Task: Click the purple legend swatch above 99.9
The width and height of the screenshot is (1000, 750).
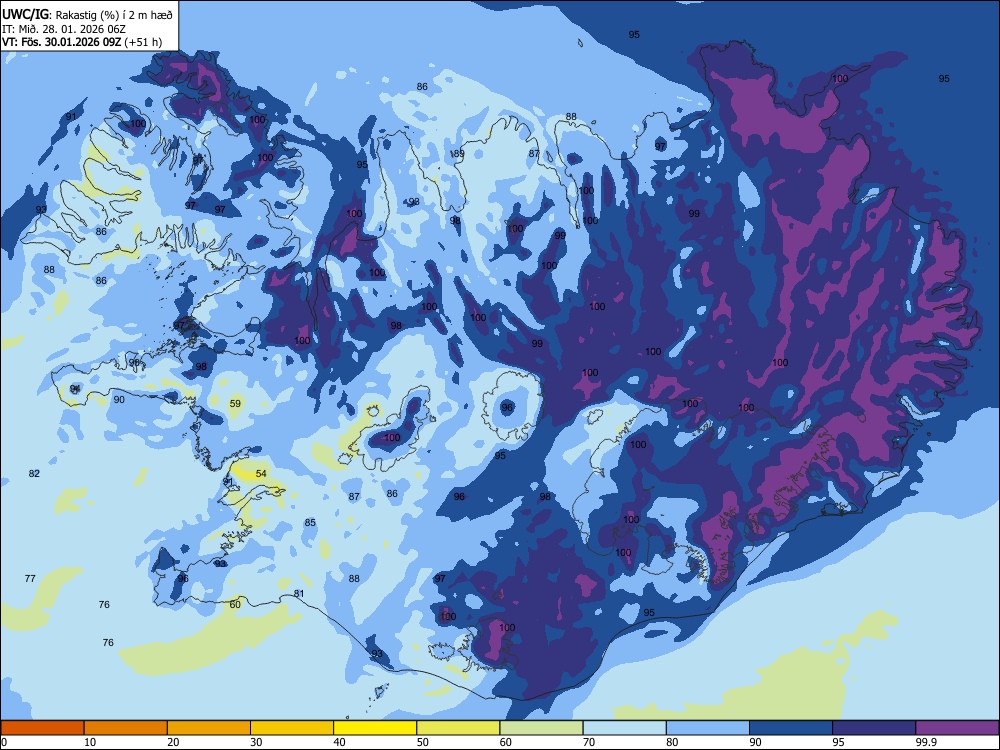Action: click(x=957, y=728)
